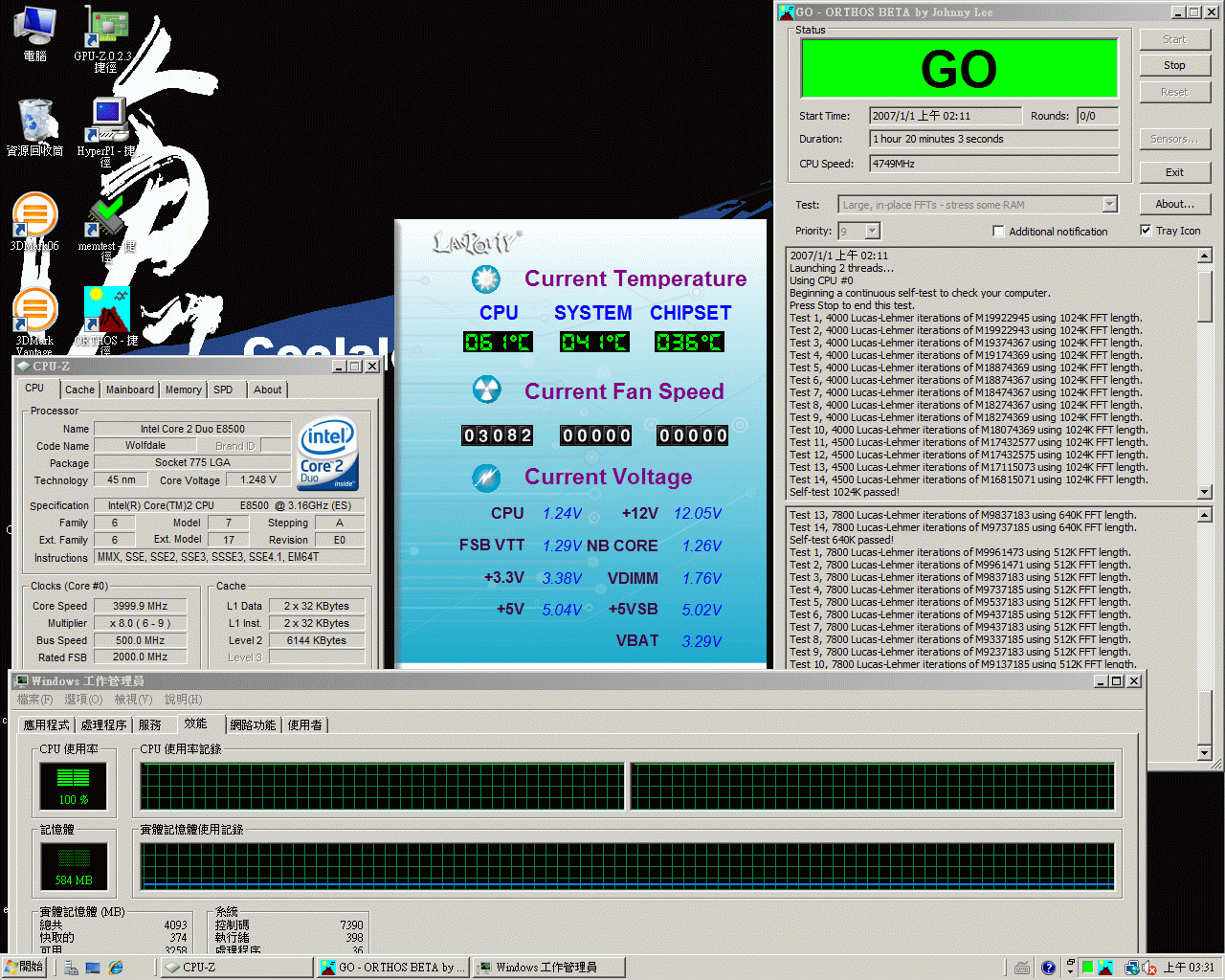The height and width of the screenshot is (980, 1225).
Task: Select the 3DMark Vantage desktop icon
Action: click(34, 322)
